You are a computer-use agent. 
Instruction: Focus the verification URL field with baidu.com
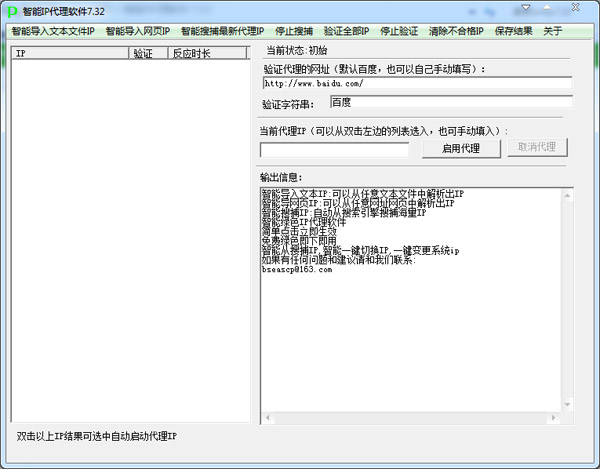tap(417, 83)
